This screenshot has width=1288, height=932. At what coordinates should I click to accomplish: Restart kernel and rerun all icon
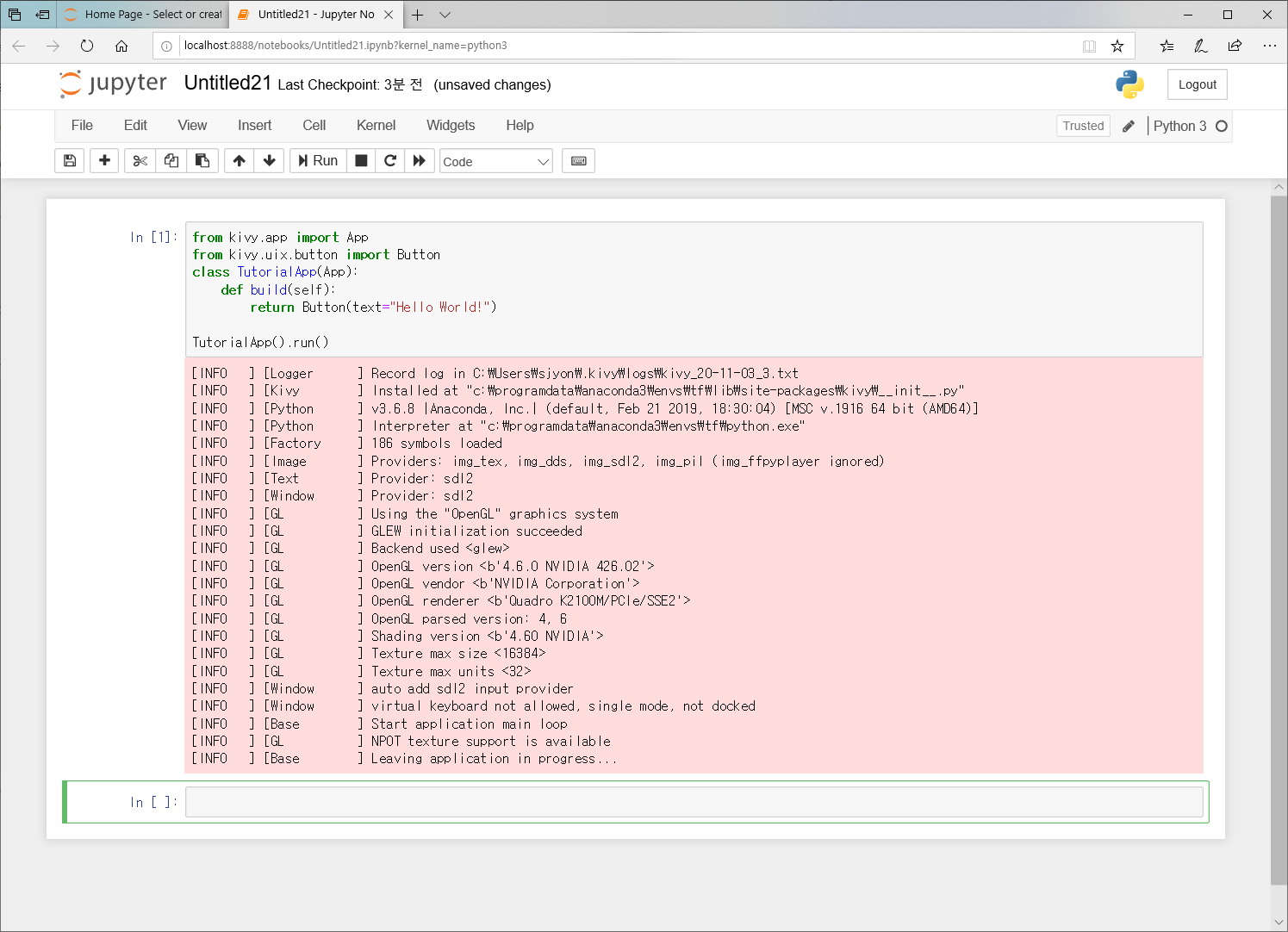[420, 161]
